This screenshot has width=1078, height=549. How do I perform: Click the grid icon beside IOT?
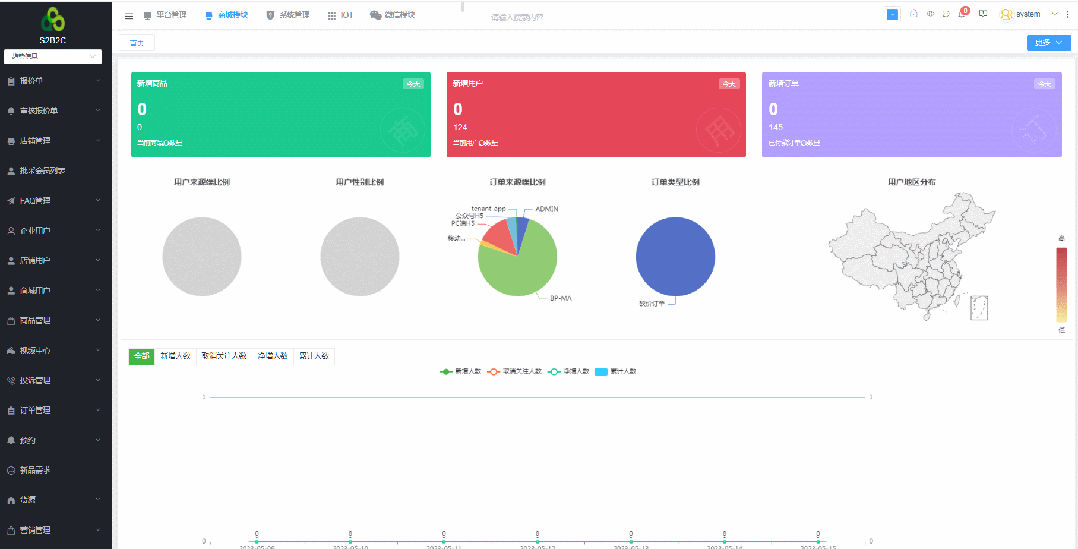(332, 15)
